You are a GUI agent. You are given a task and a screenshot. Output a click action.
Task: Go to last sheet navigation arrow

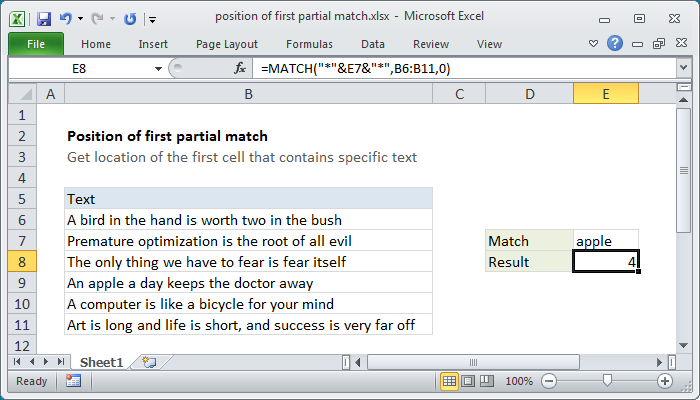[x=61, y=362]
